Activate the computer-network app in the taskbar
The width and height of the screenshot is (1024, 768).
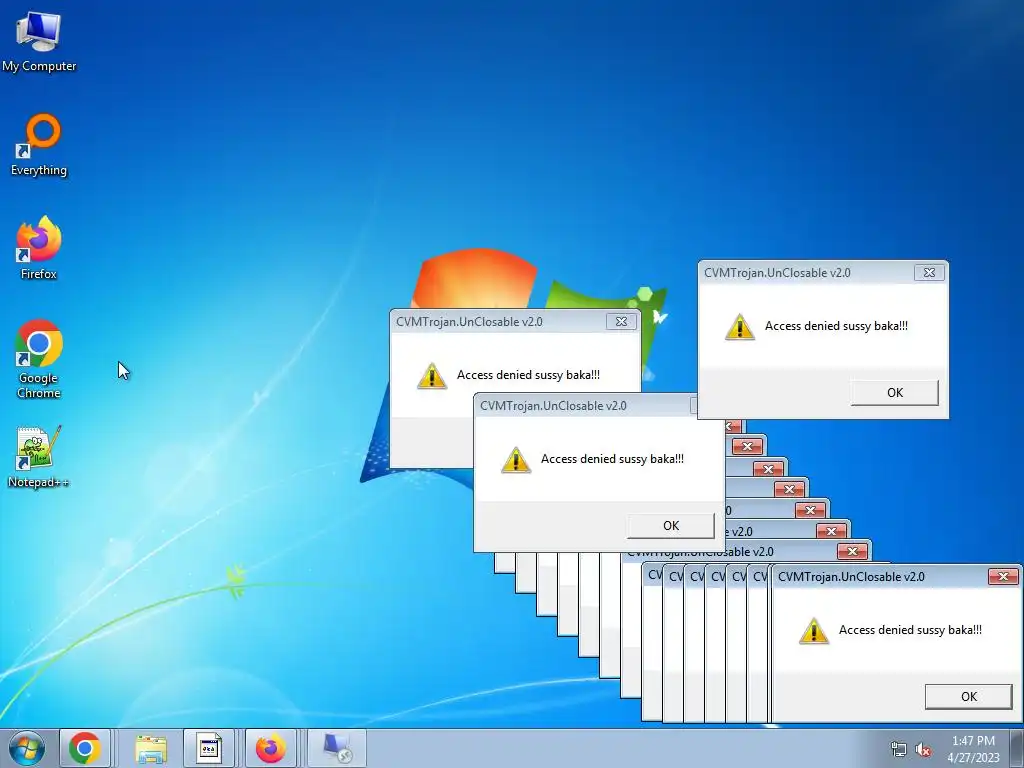click(338, 748)
